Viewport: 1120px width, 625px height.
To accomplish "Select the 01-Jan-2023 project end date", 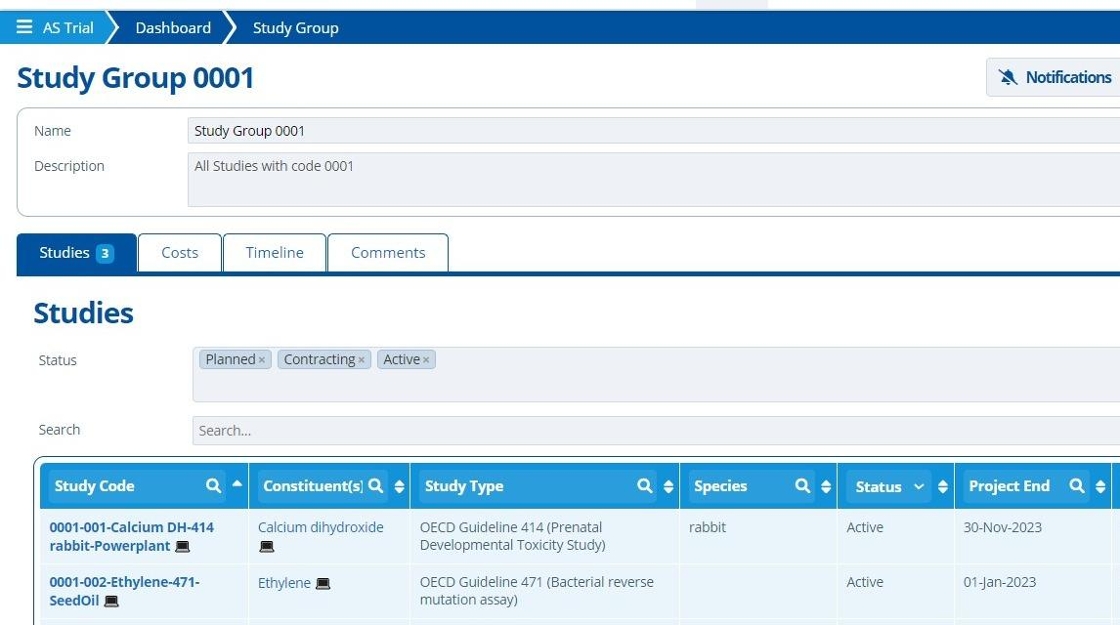I will 999,582.
